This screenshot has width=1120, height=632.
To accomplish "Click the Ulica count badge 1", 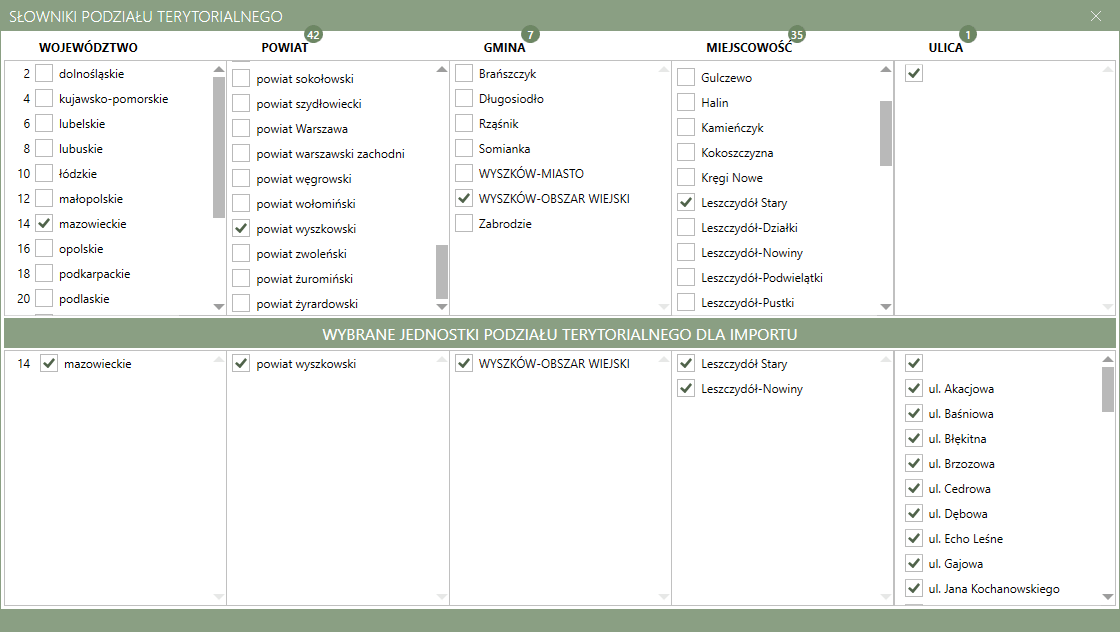I will click(x=967, y=35).
